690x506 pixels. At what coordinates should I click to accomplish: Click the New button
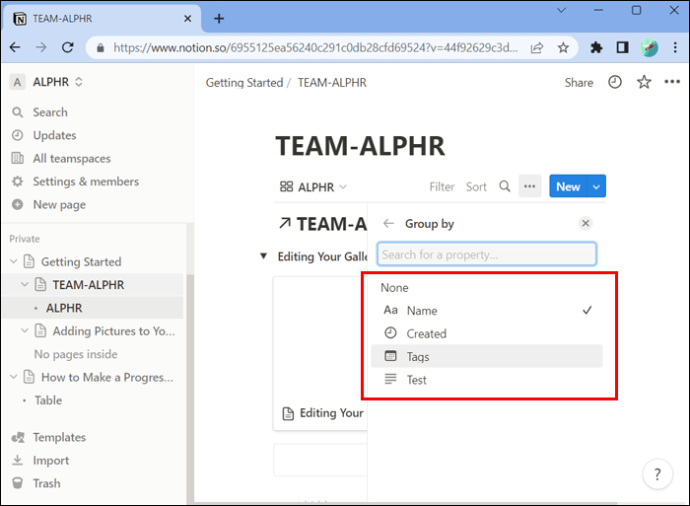tap(568, 187)
